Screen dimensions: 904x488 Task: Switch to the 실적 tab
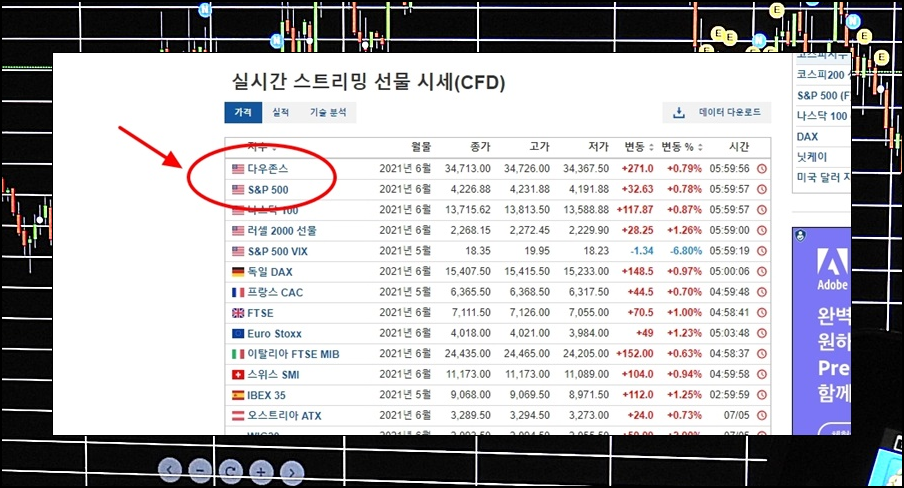click(281, 112)
